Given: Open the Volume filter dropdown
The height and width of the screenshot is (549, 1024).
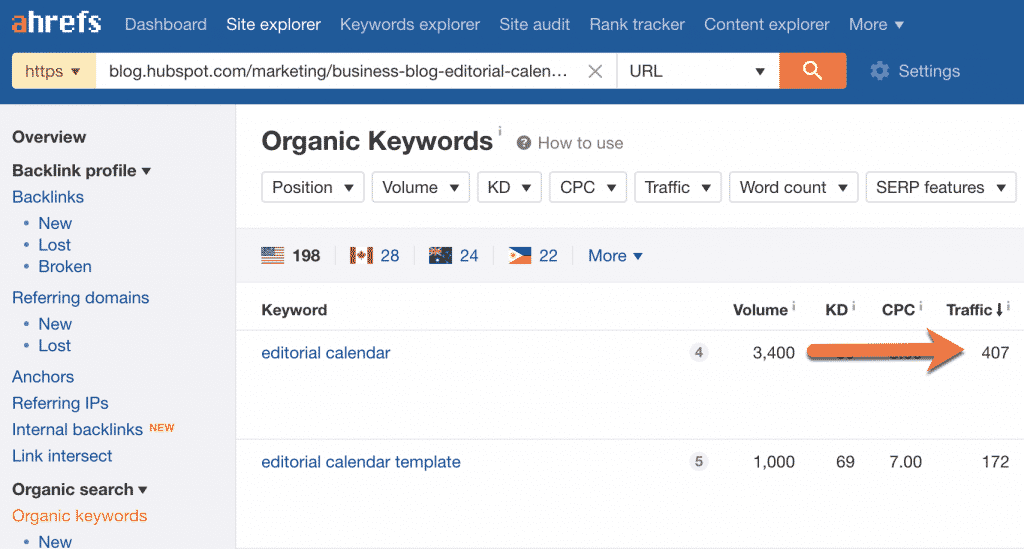Looking at the screenshot, I should (421, 187).
